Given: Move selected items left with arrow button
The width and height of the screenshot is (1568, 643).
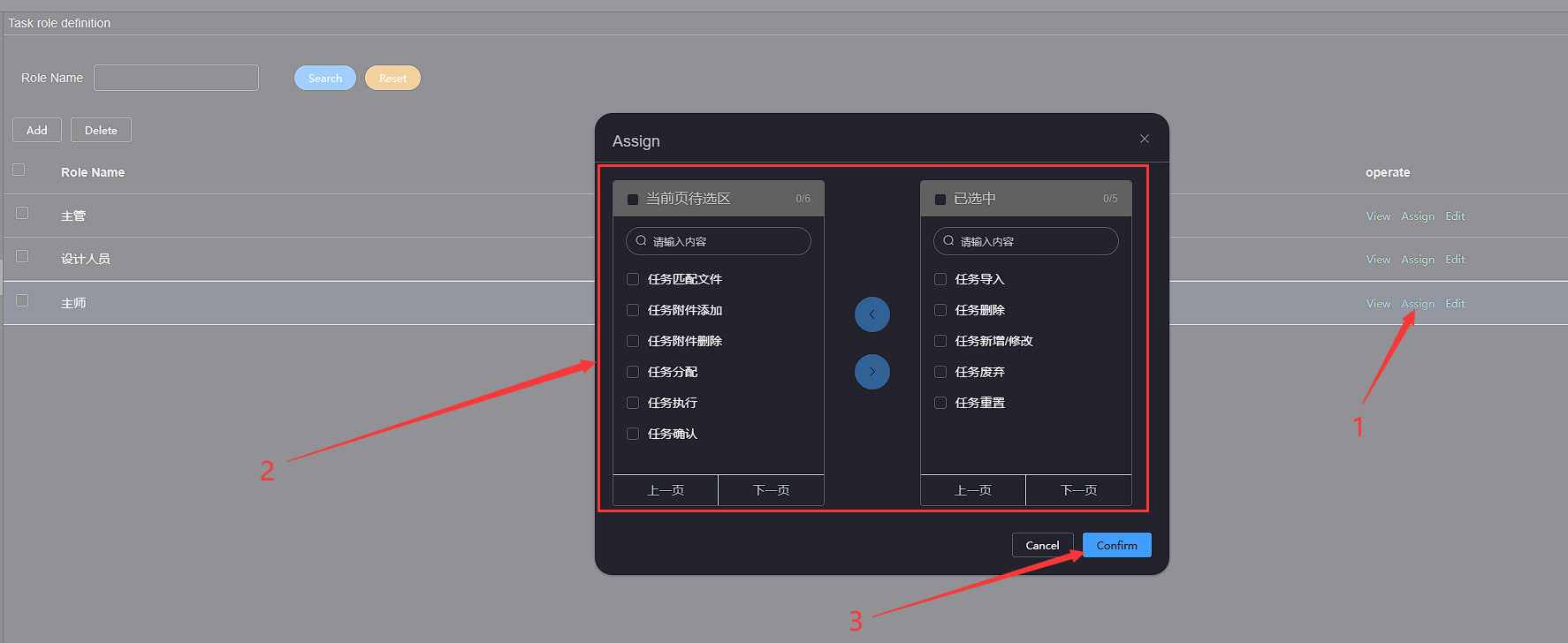Looking at the screenshot, I should coord(872,314).
